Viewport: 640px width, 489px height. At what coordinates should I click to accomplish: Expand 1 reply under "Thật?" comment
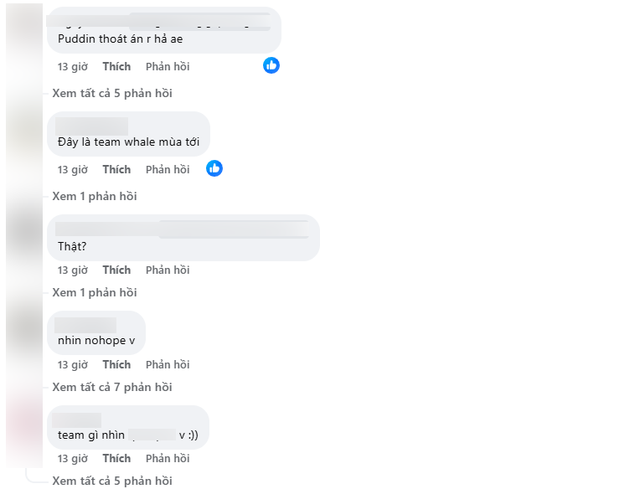point(94,293)
